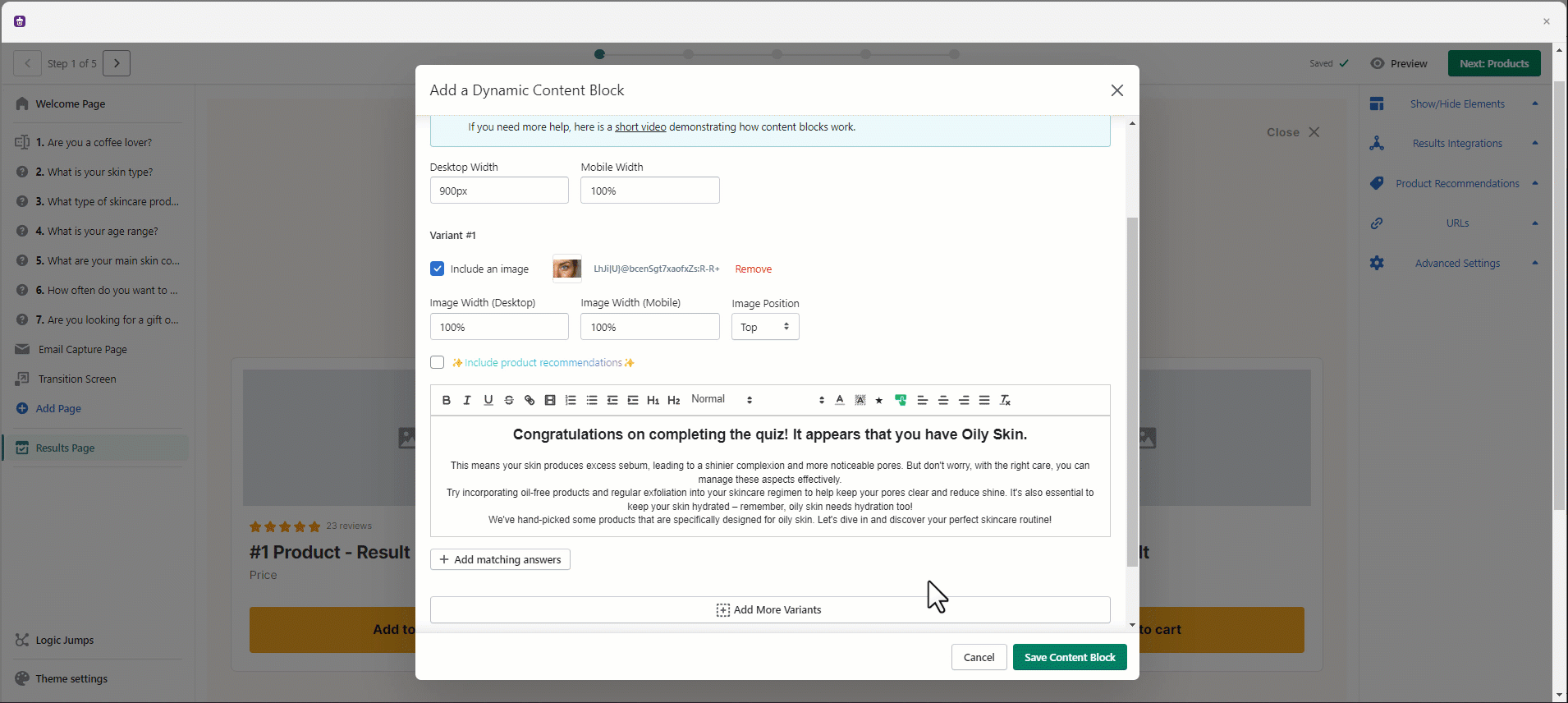Apply strikethrough formatting in the editor
Image resolution: width=1568 pixels, height=703 pixels.
pos(509,400)
